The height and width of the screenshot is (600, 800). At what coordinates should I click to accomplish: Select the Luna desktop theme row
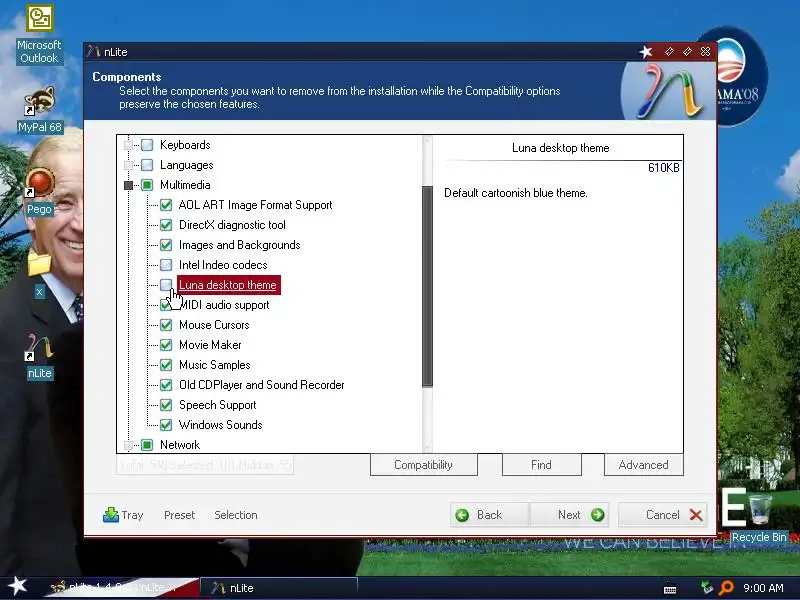(228, 285)
